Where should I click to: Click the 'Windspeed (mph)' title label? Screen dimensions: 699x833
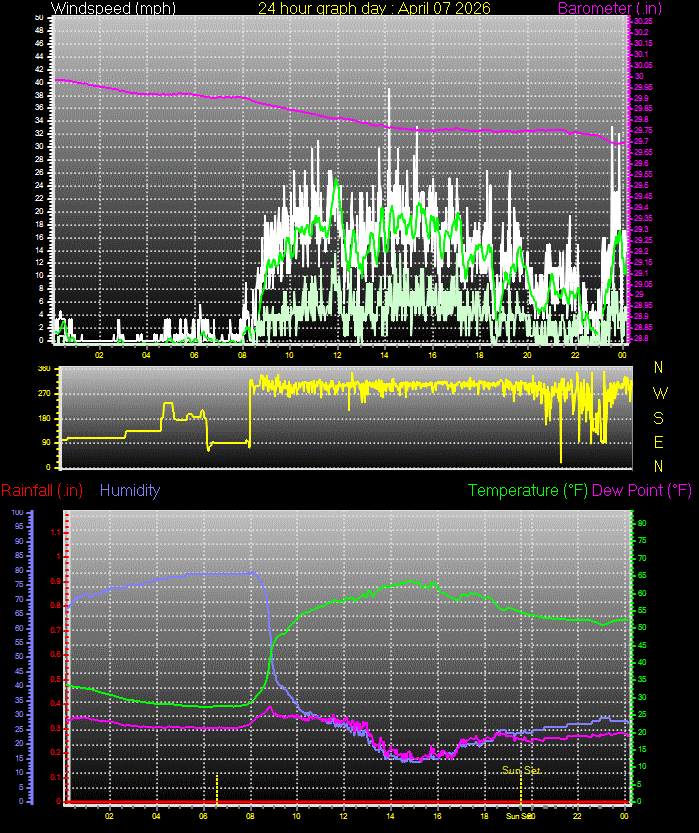[113, 8]
